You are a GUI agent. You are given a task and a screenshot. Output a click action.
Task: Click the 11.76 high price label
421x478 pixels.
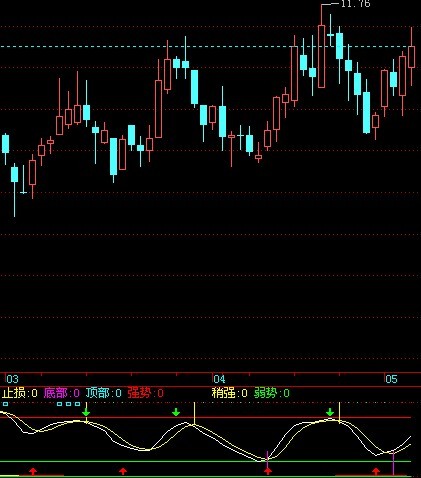356,4
